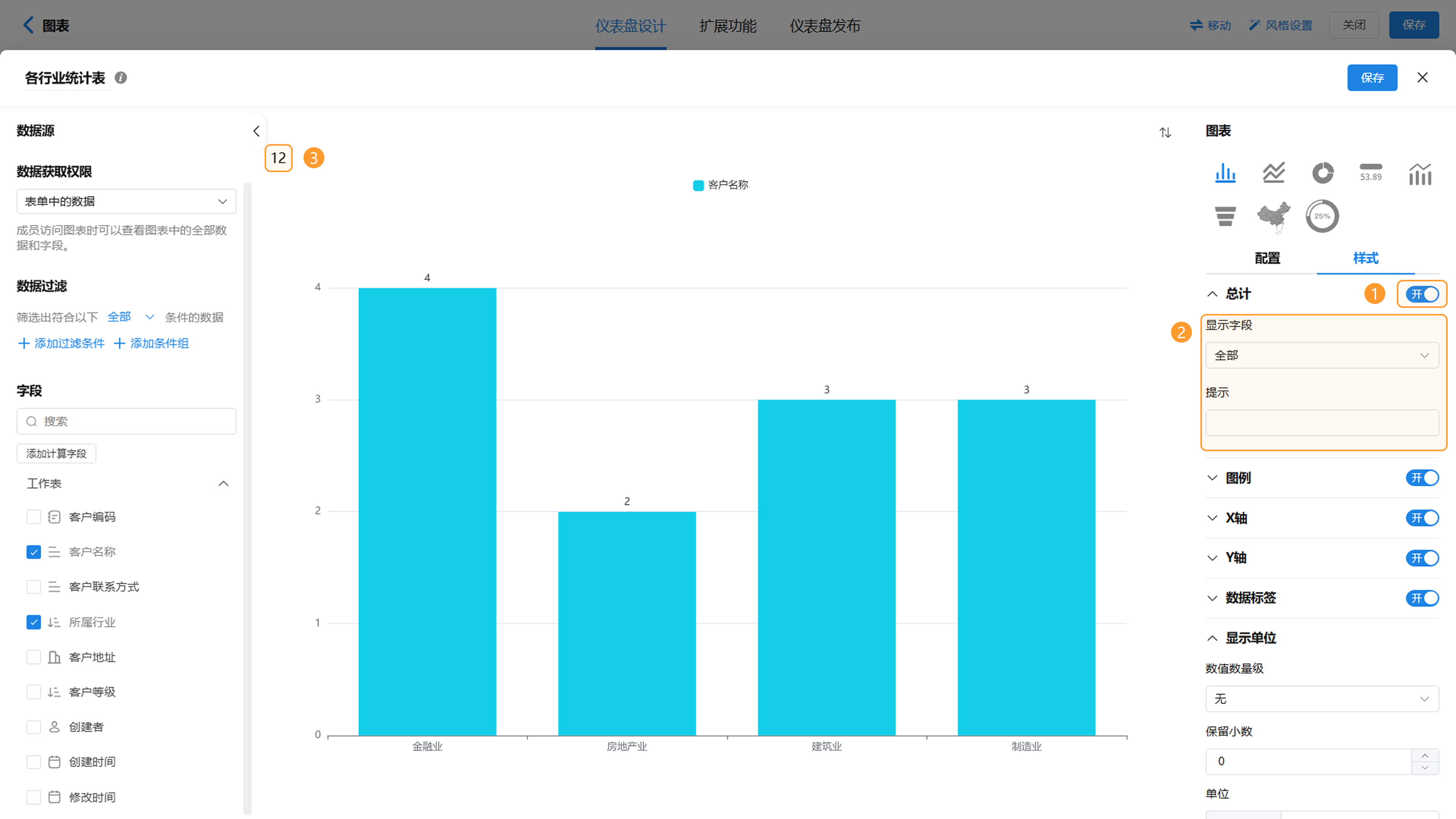Select the 25% progress ring chart icon
1456x819 pixels.
[x=1322, y=216]
